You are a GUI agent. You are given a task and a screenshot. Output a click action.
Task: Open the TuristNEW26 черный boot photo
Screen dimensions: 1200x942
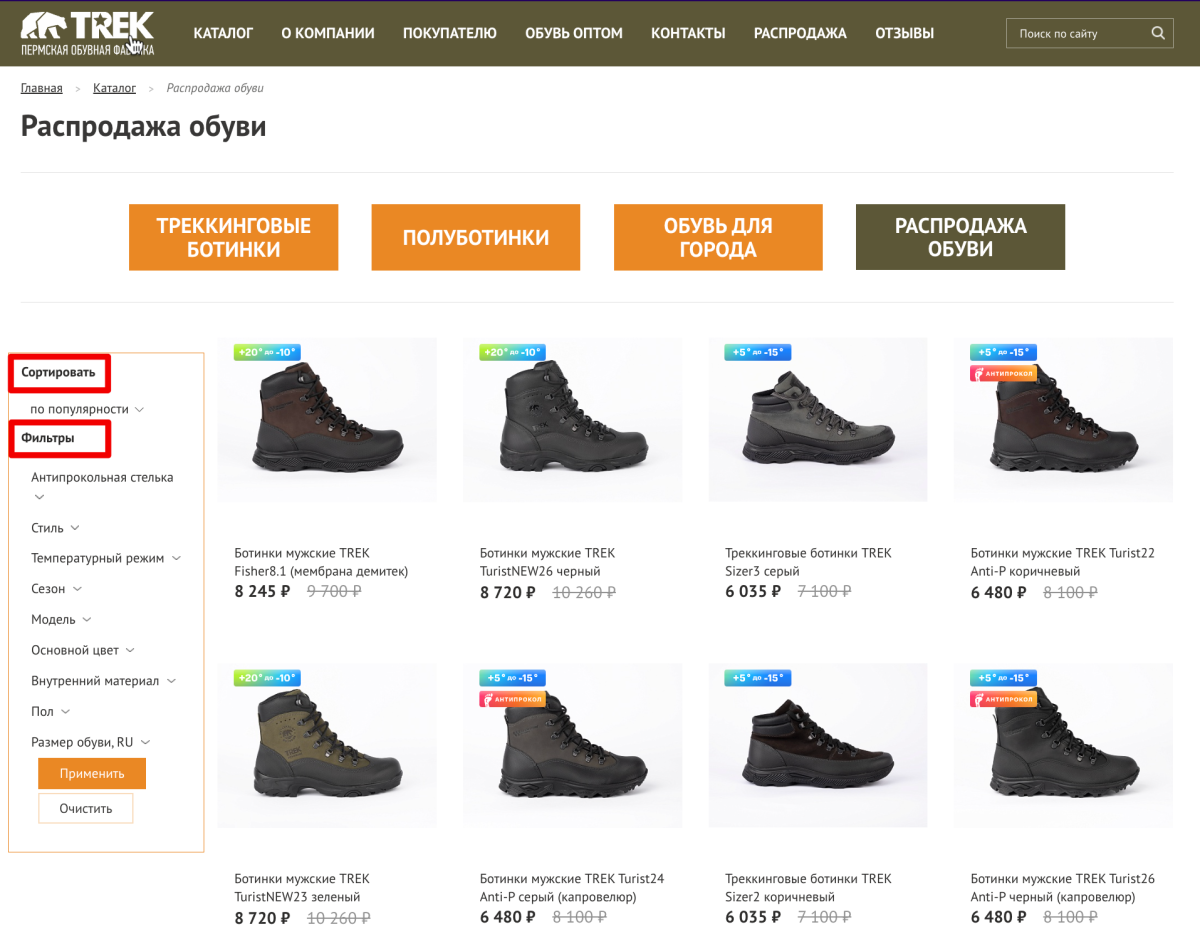(x=572, y=420)
